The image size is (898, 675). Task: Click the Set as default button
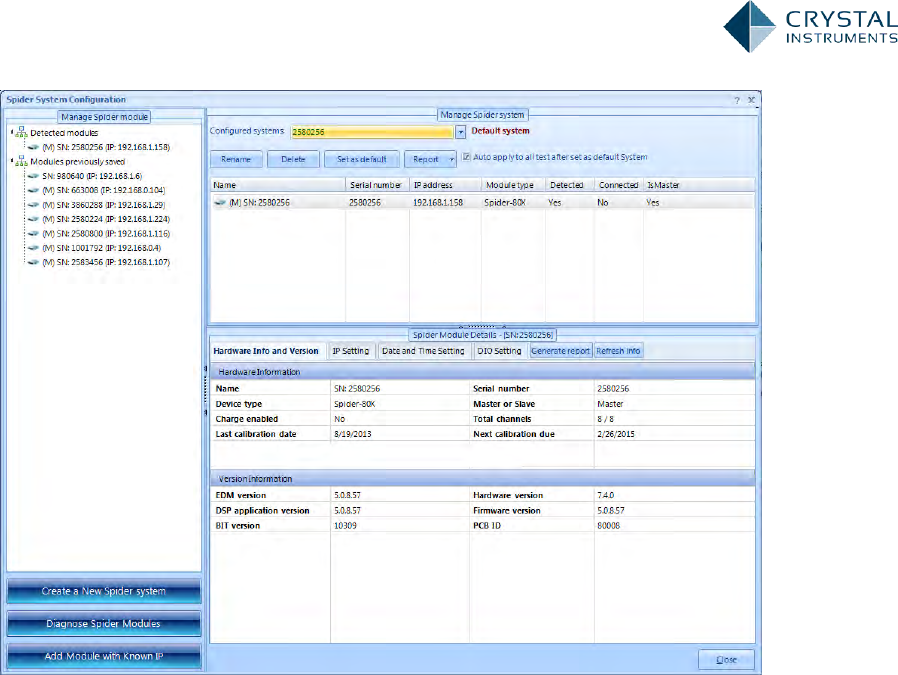[x=362, y=159]
